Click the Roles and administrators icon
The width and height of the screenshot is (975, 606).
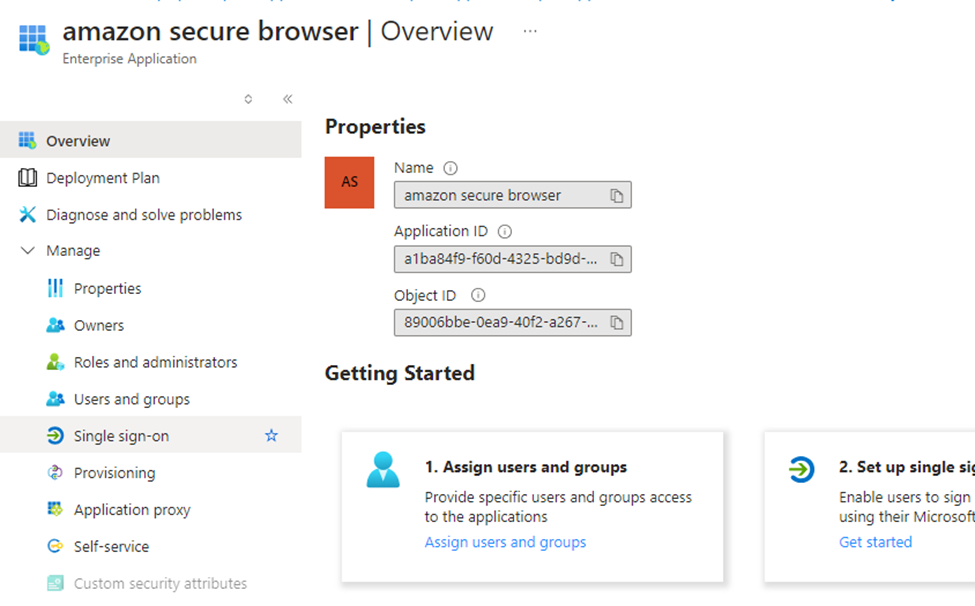[x=55, y=362]
